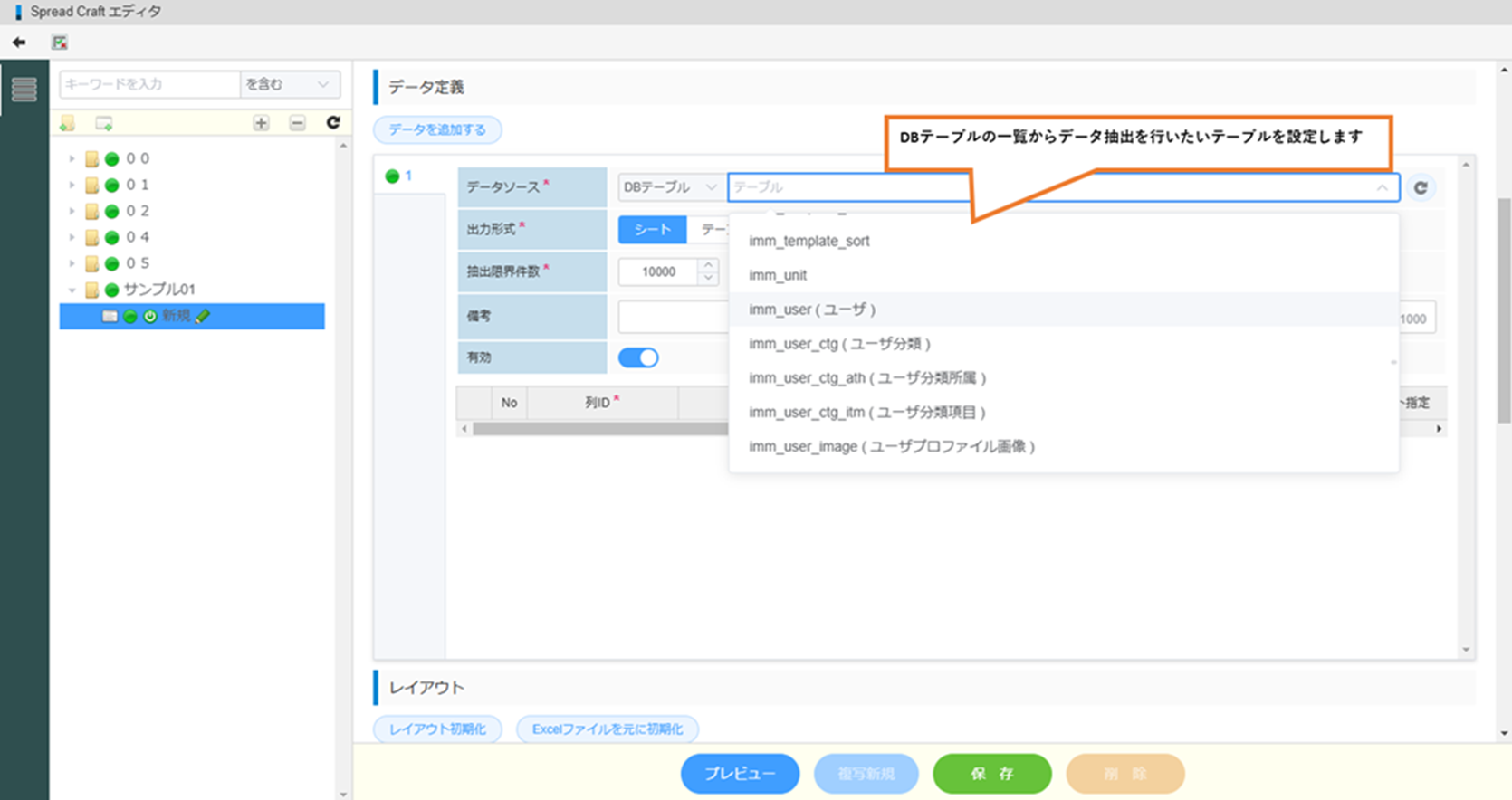The image size is (1512, 800).
Task: Click the green 保存 button
Action: [x=991, y=774]
